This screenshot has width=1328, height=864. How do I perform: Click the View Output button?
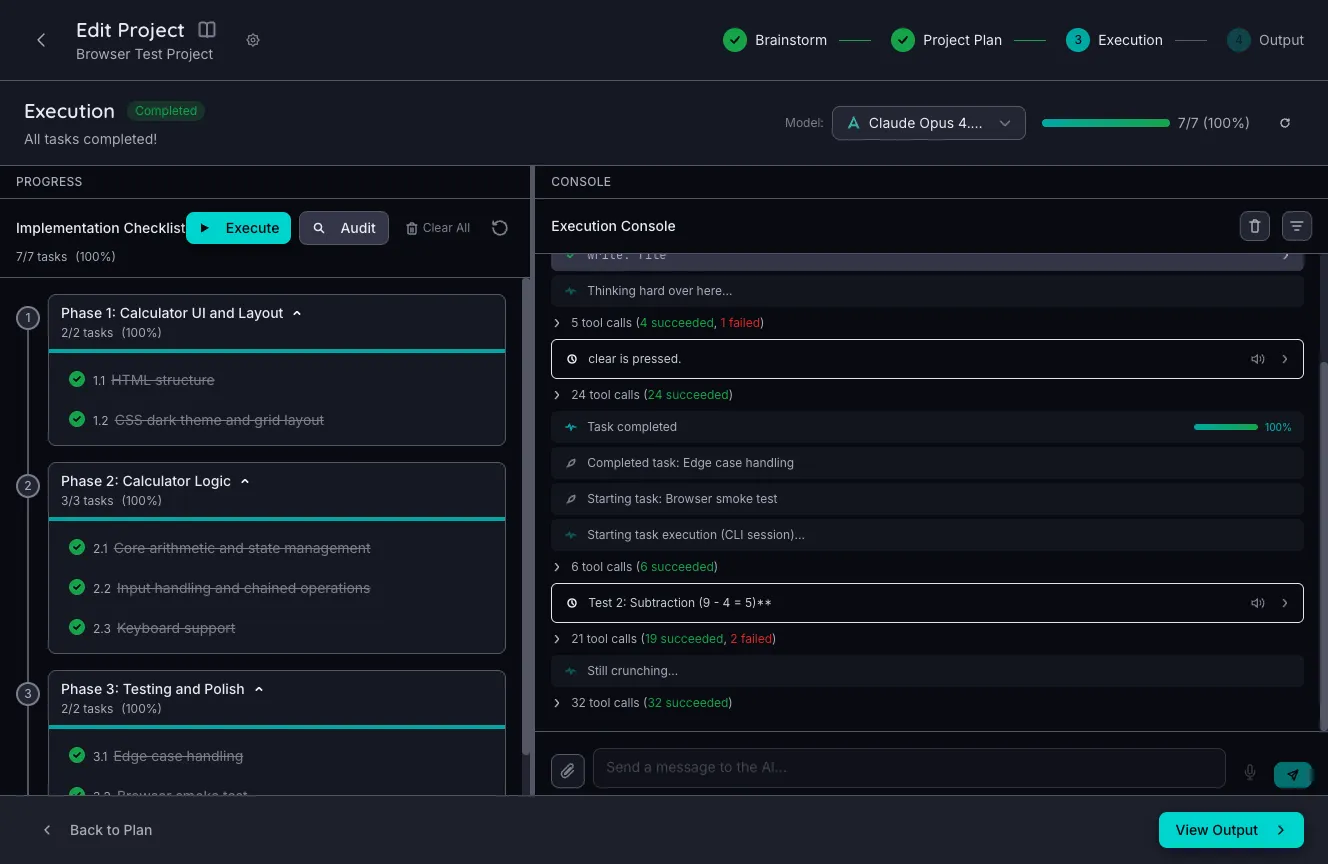click(1231, 830)
